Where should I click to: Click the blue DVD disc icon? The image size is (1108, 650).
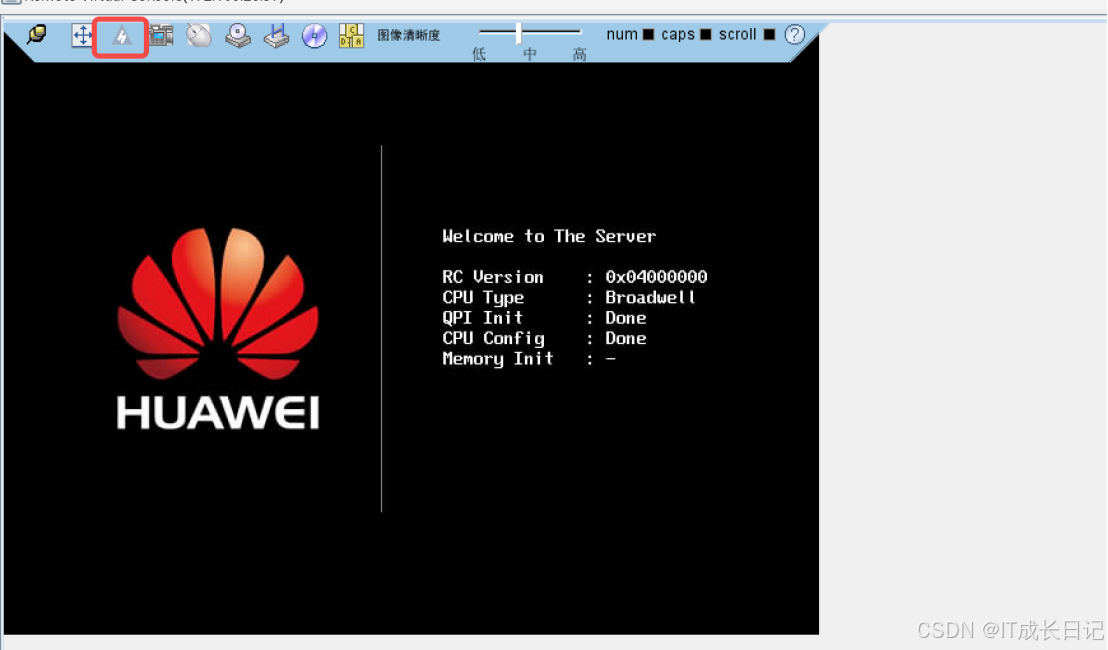point(314,35)
